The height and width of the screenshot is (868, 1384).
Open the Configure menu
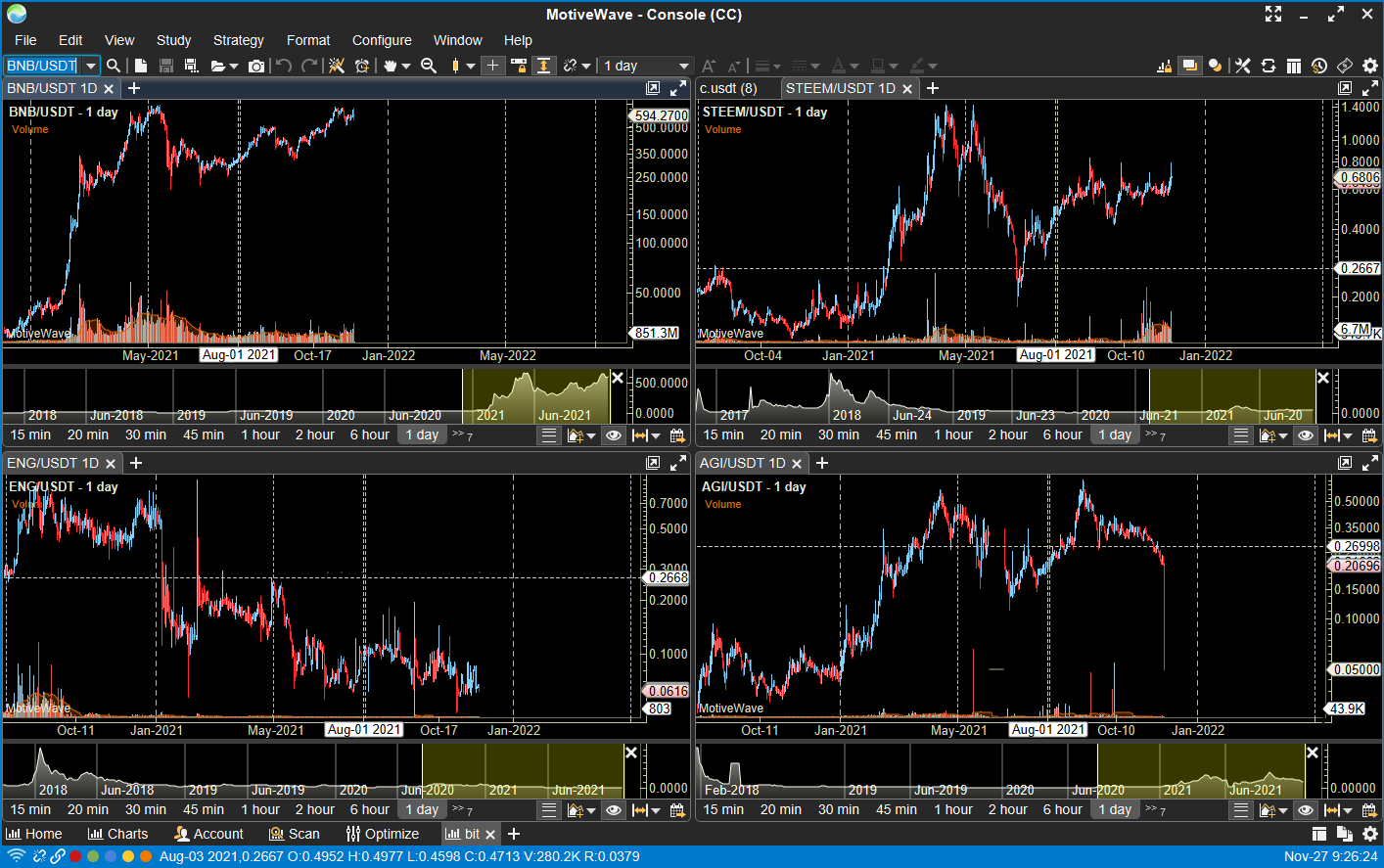tap(382, 40)
